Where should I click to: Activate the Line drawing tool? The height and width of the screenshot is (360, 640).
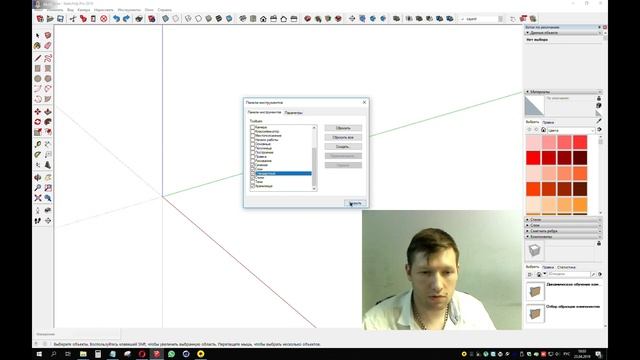pos(38,58)
